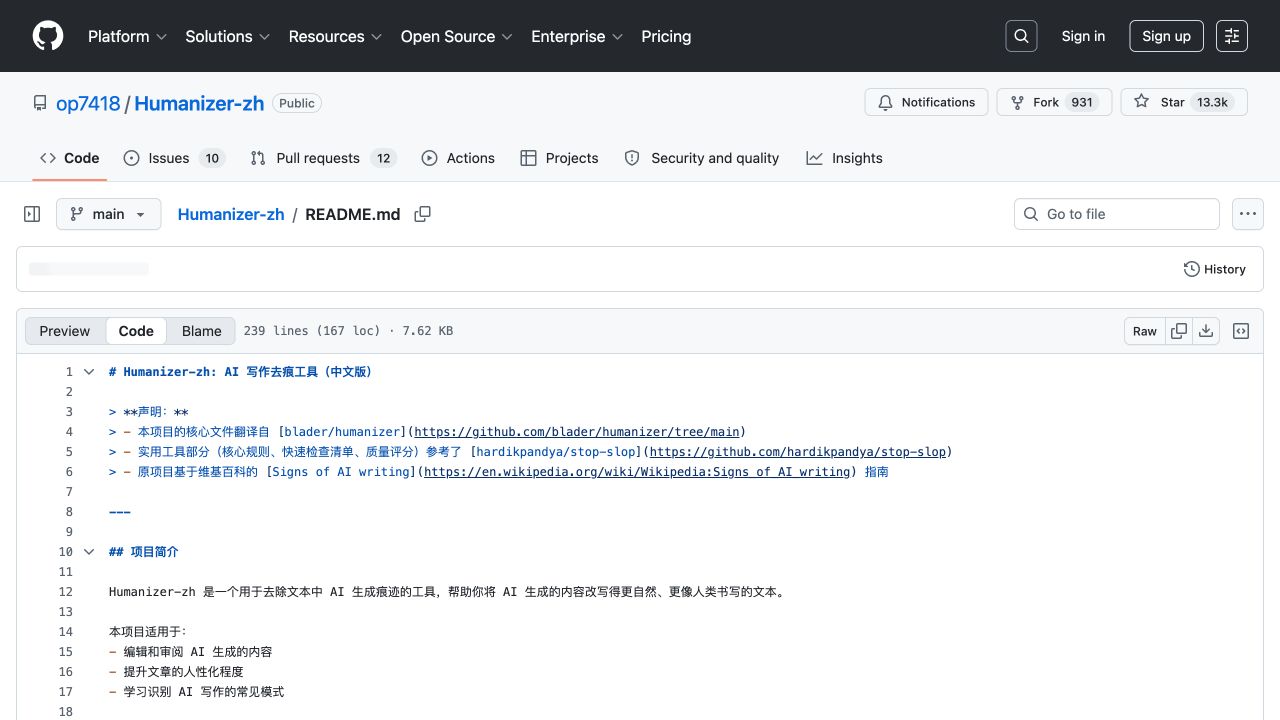Image resolution: width=1280 pixels, height=720 pixels.
Task: Open blader/humanizer GitHub URL in line 4
Action: (x=577, y=432)
